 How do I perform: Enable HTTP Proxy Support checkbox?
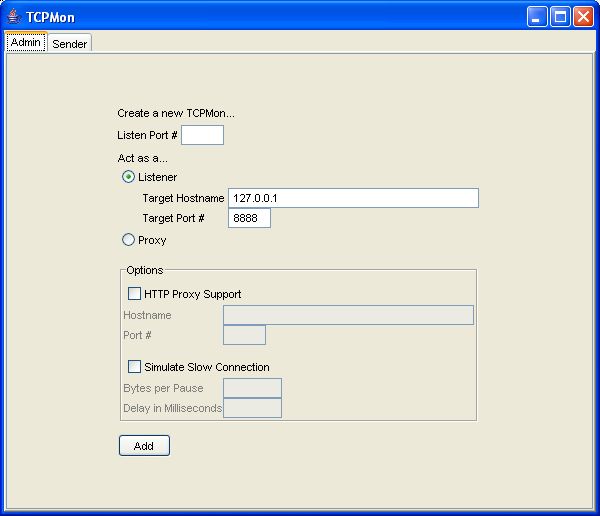(x=135, y=294)
